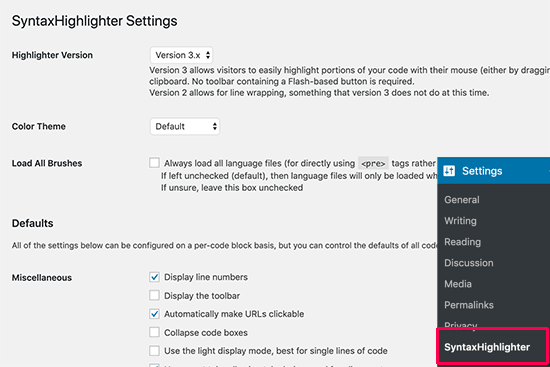Go to General settings
This screenshot has width=550, height=367.
point(462,200)
